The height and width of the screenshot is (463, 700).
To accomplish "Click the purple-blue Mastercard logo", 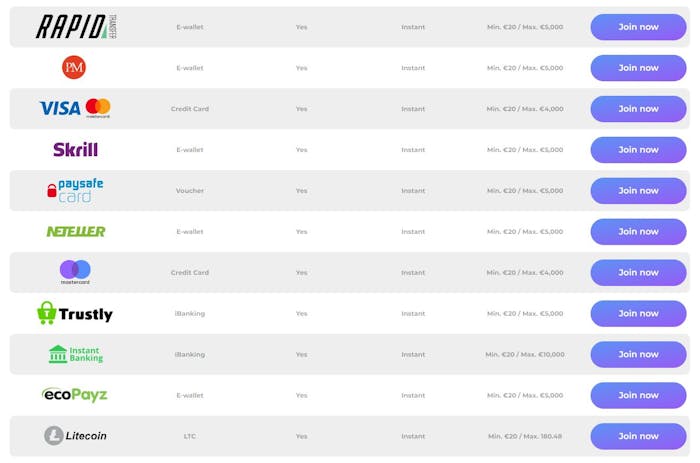I will click(75, 272).
